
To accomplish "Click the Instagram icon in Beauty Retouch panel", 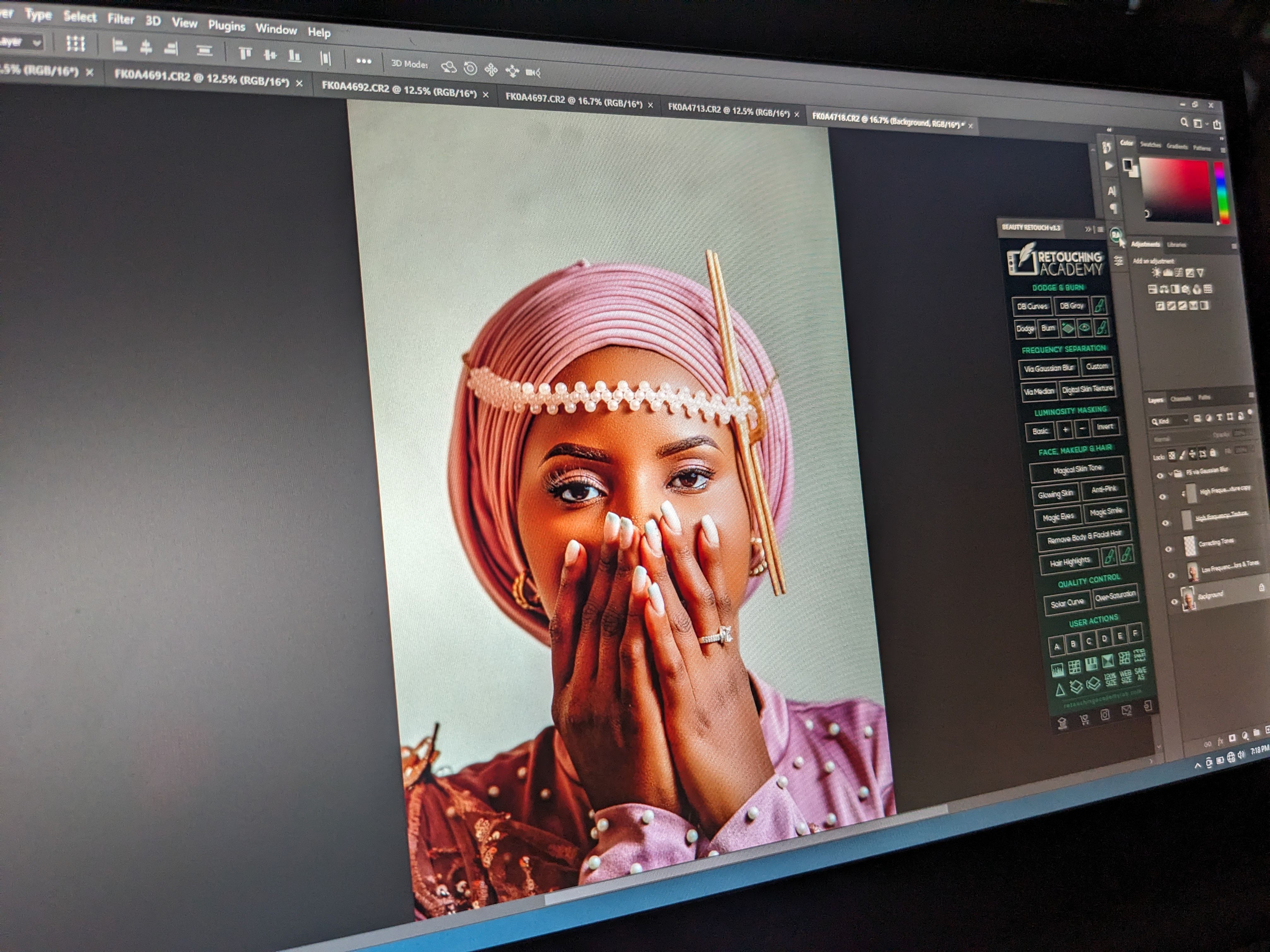I will coord(1105,715).
